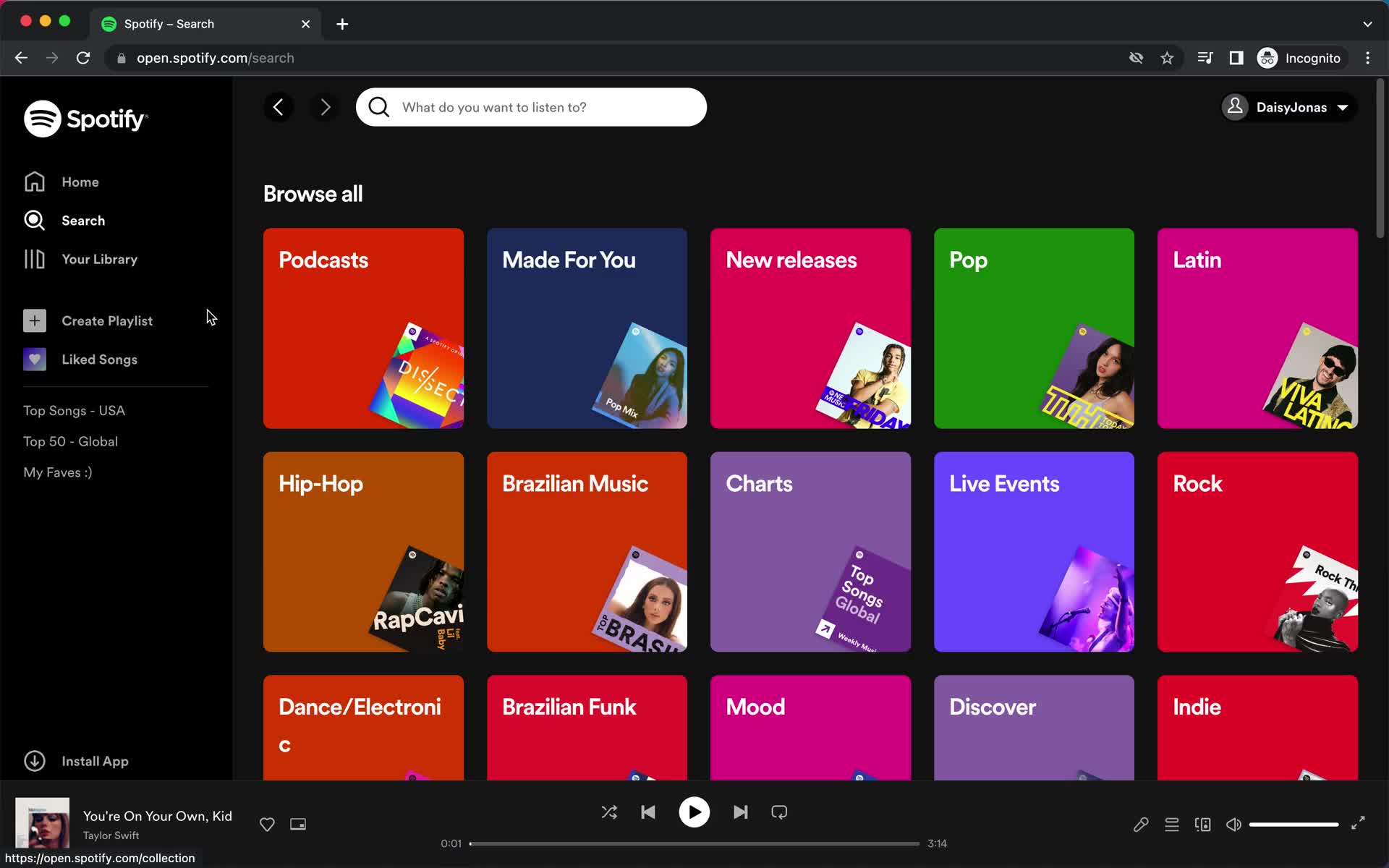1389x868 pixels.
Task: Open My Faves :) playlist
Action: 58,472
